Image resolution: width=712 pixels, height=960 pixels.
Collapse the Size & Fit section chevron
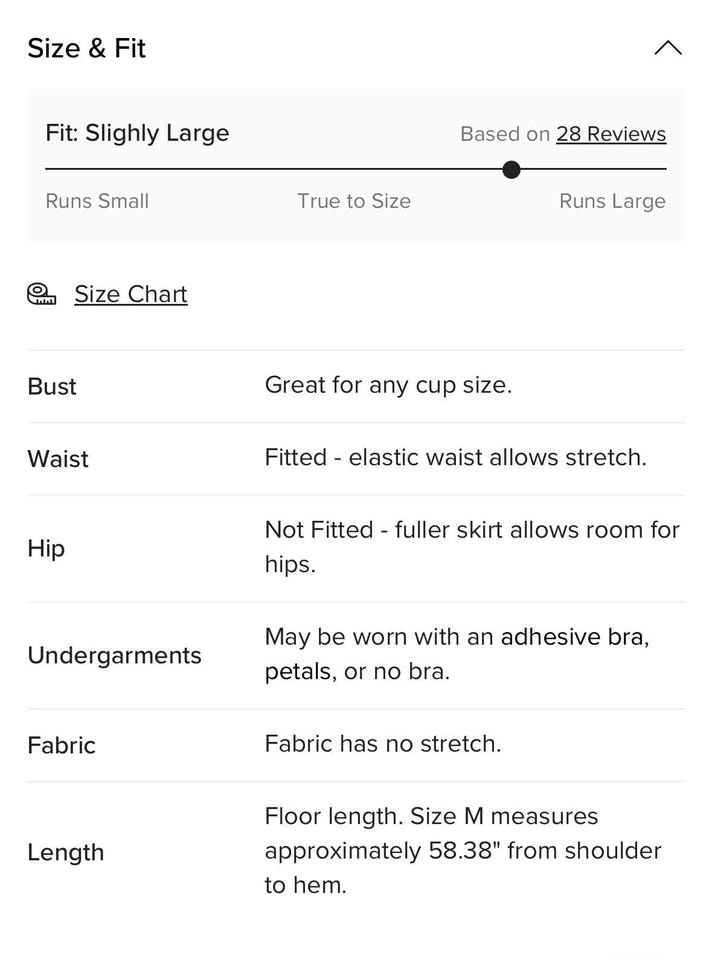[667, 48]
